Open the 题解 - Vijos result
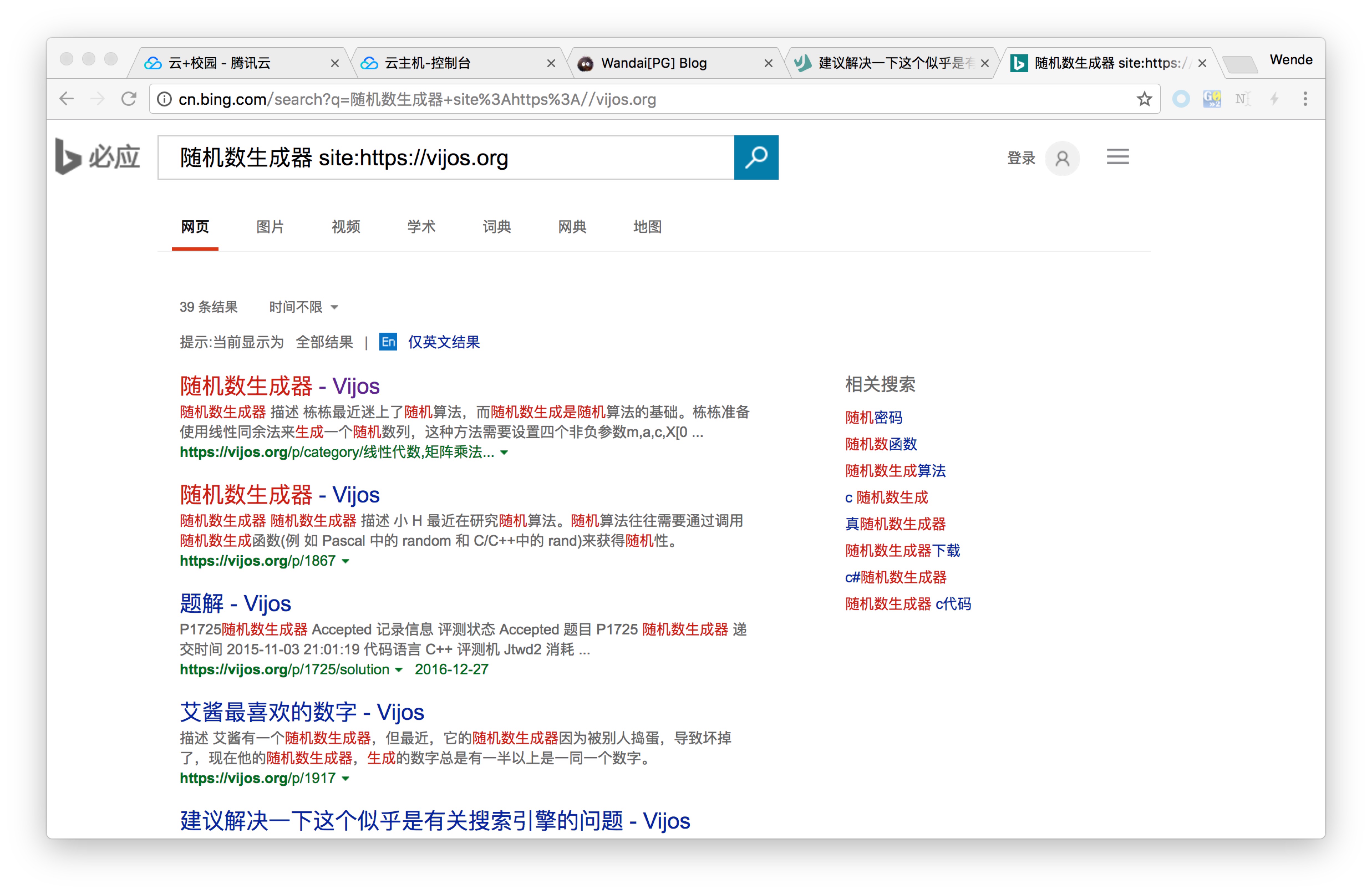Screen dimensions: 1372x894 [x=235, y=603]
